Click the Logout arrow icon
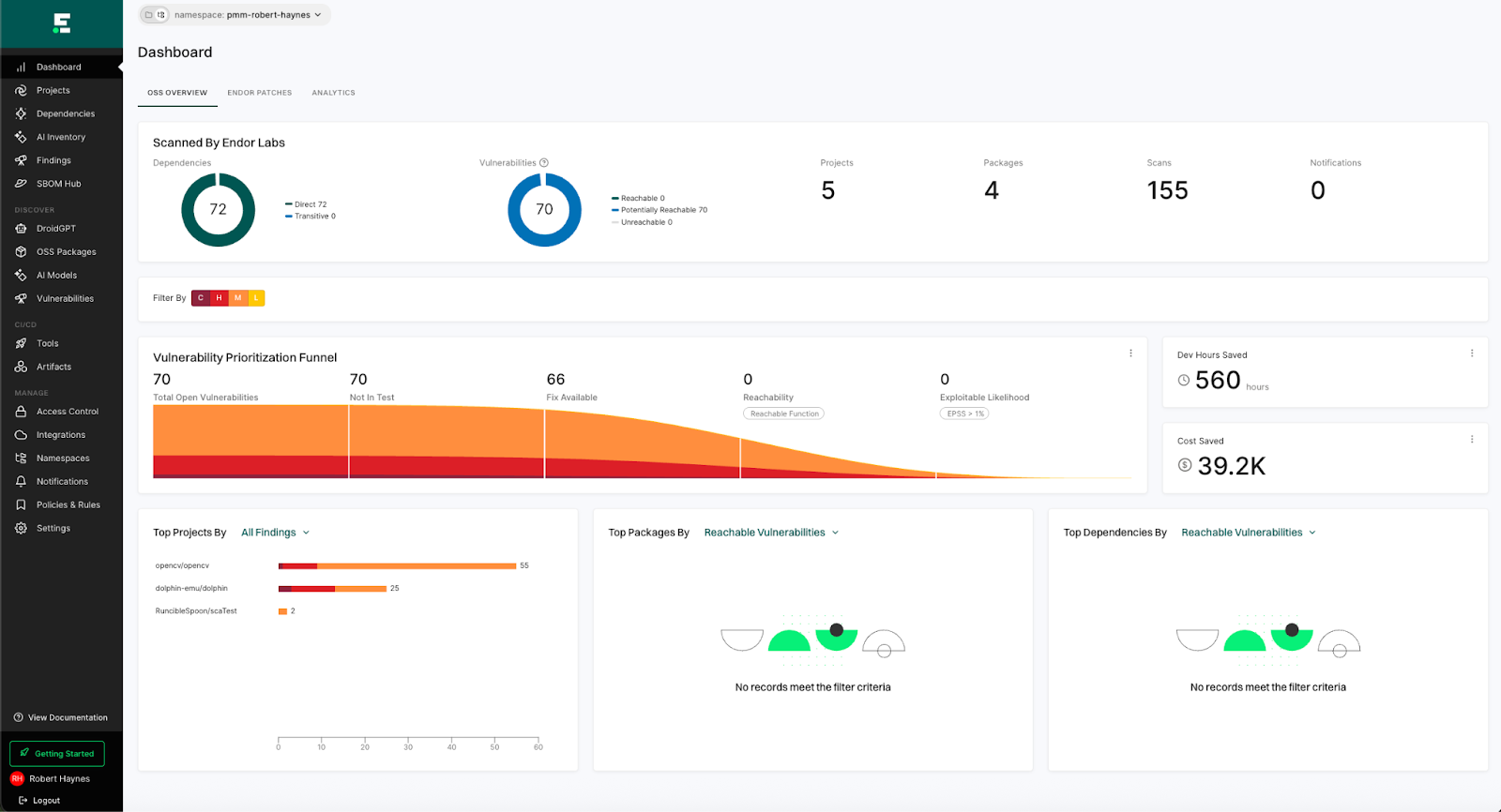Screen dimensions: 1501x812 tap(23, 801)
